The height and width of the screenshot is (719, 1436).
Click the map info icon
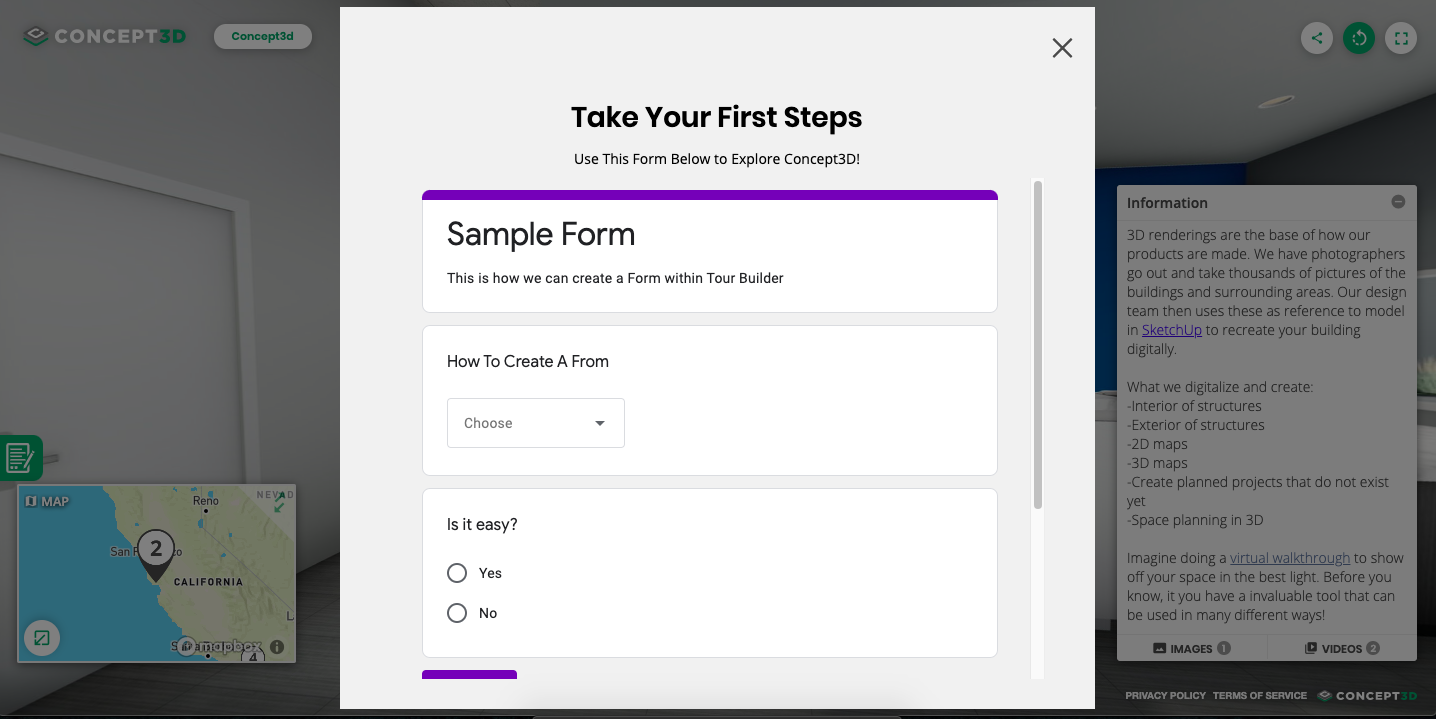point(277,647)
